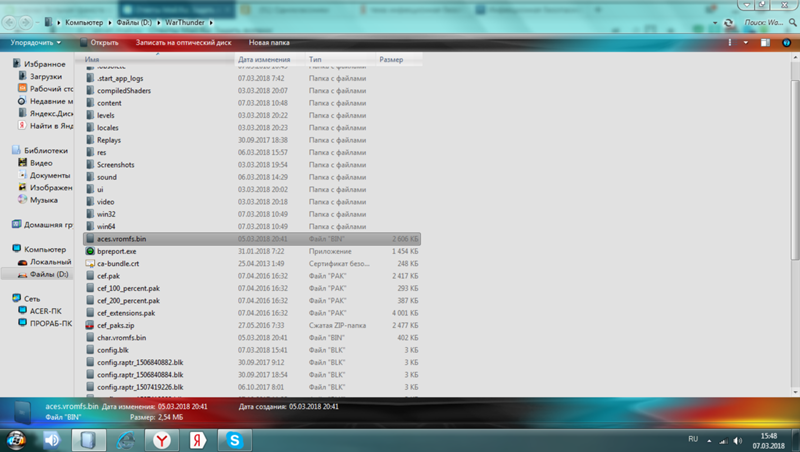The height and width of the screenshot is (452, 800).
Task: Launch Yandex Browser from taskbar
Action: tap(162, 440)
